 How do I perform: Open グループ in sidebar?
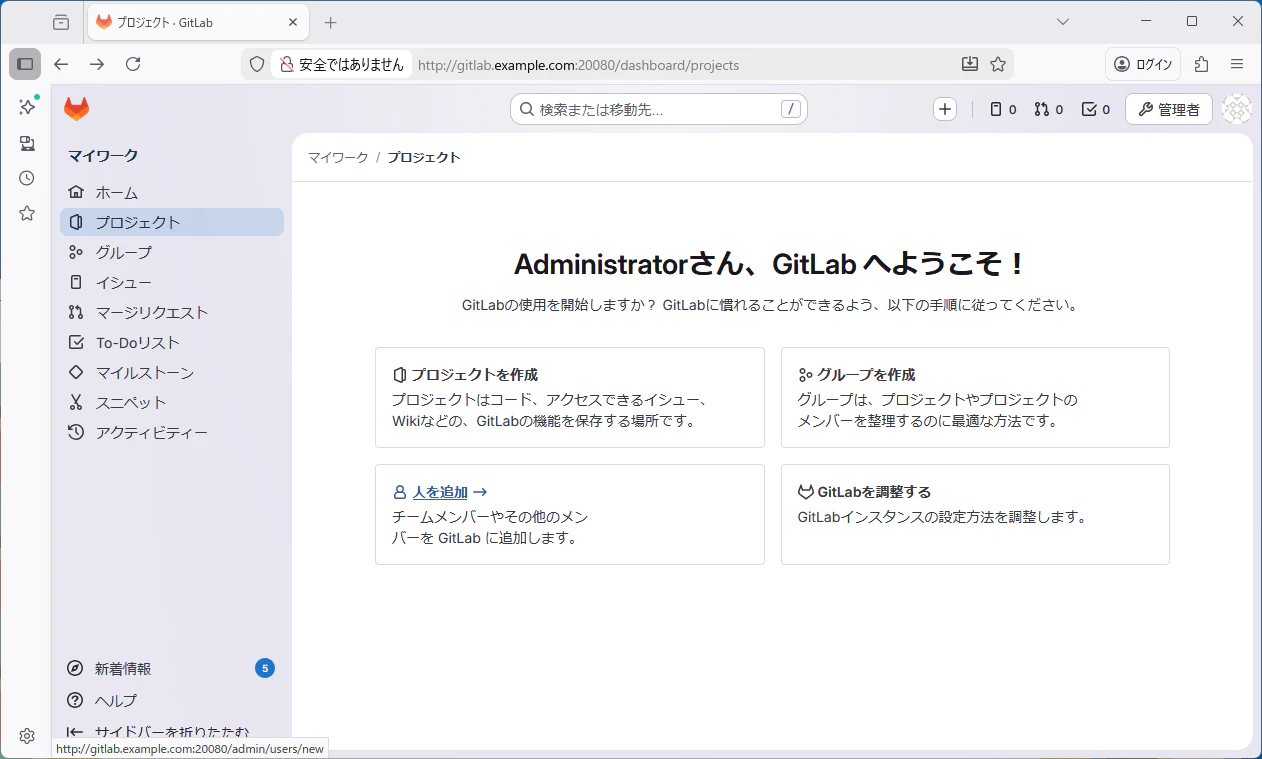pyautogui.click(x=172, y=252)
